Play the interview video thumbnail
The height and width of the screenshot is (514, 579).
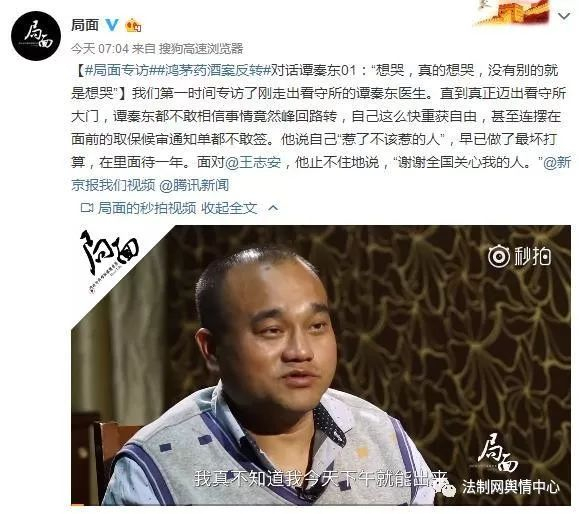coord(321,365)
